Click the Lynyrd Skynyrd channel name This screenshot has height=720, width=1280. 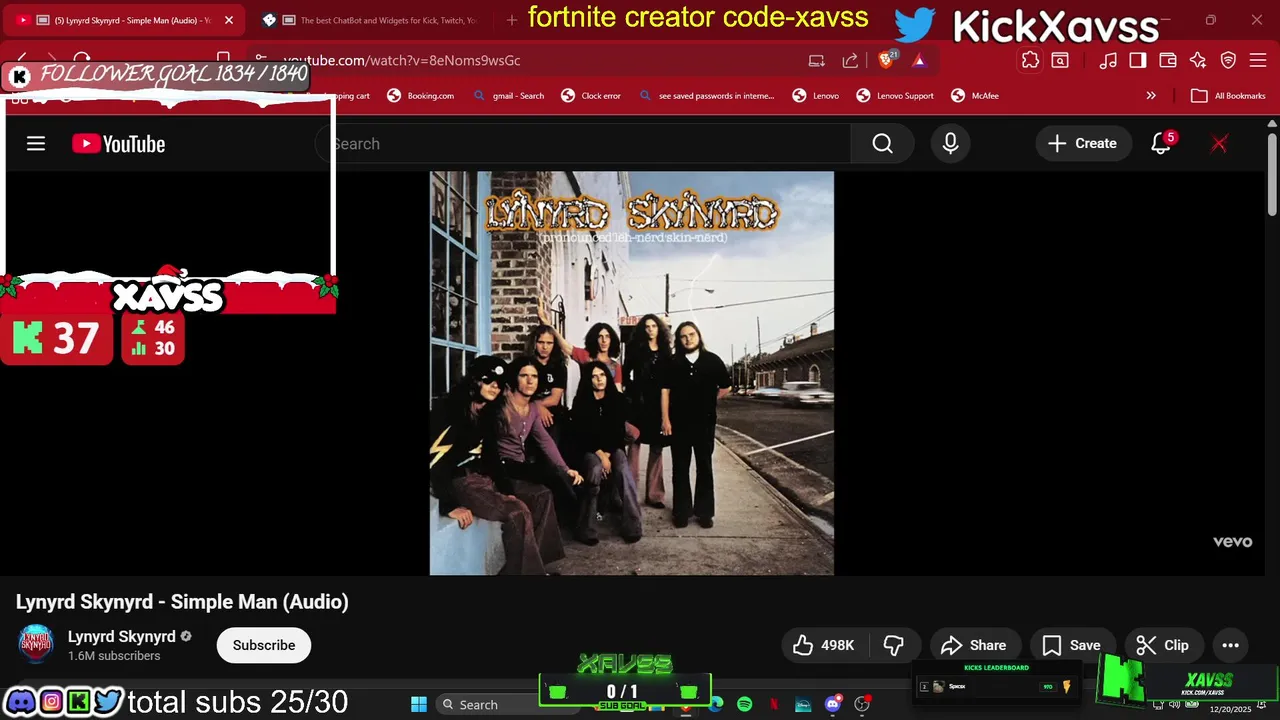click(x=122, y=636)
